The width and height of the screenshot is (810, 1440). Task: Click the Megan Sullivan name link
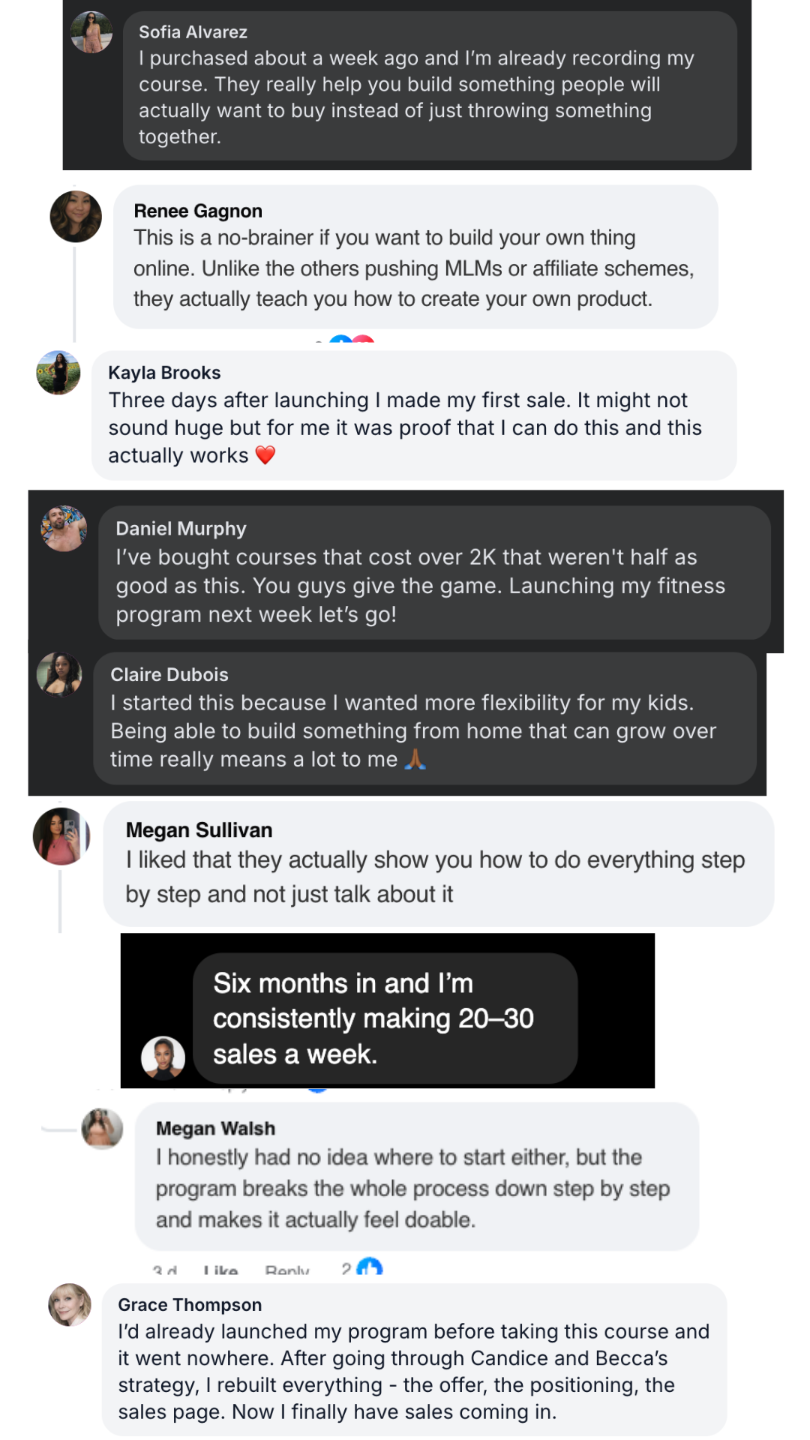click(199, 830)
